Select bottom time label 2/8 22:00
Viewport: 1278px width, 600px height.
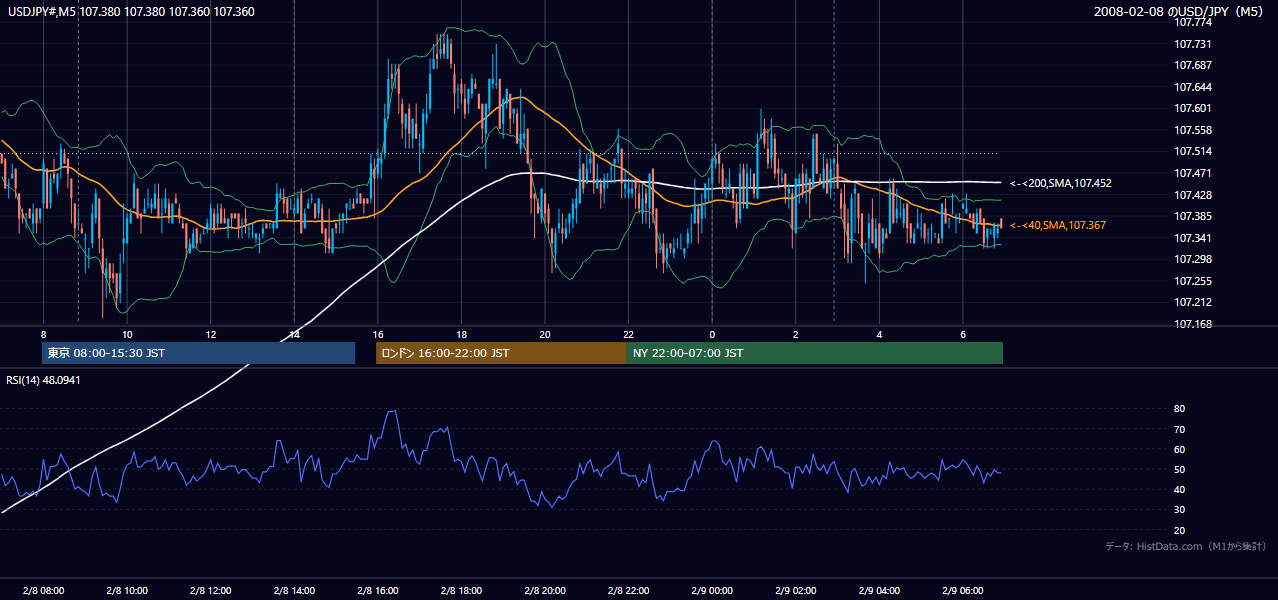point(629,591)
